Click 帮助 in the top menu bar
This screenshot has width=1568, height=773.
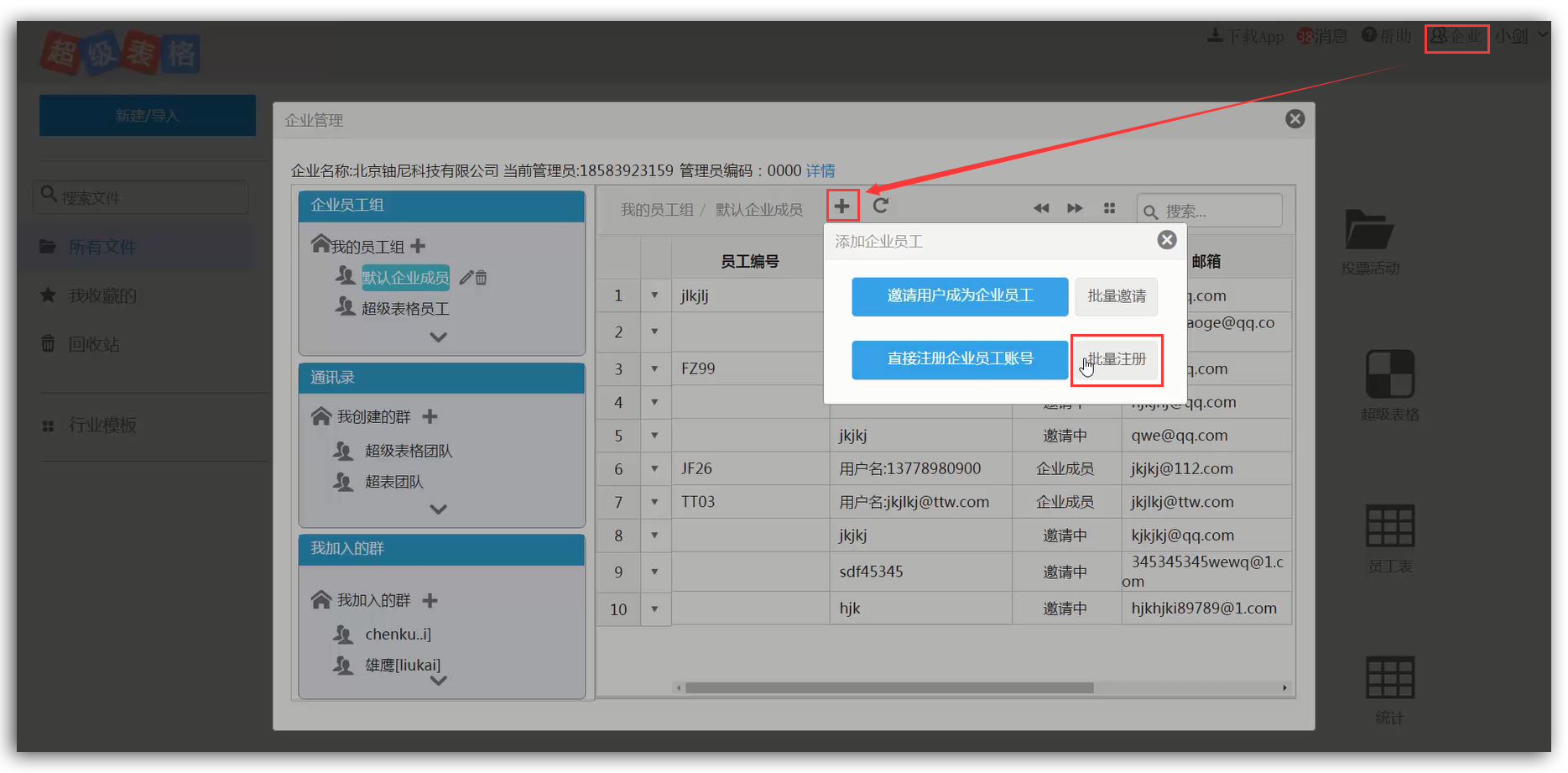coord(1387,36)
